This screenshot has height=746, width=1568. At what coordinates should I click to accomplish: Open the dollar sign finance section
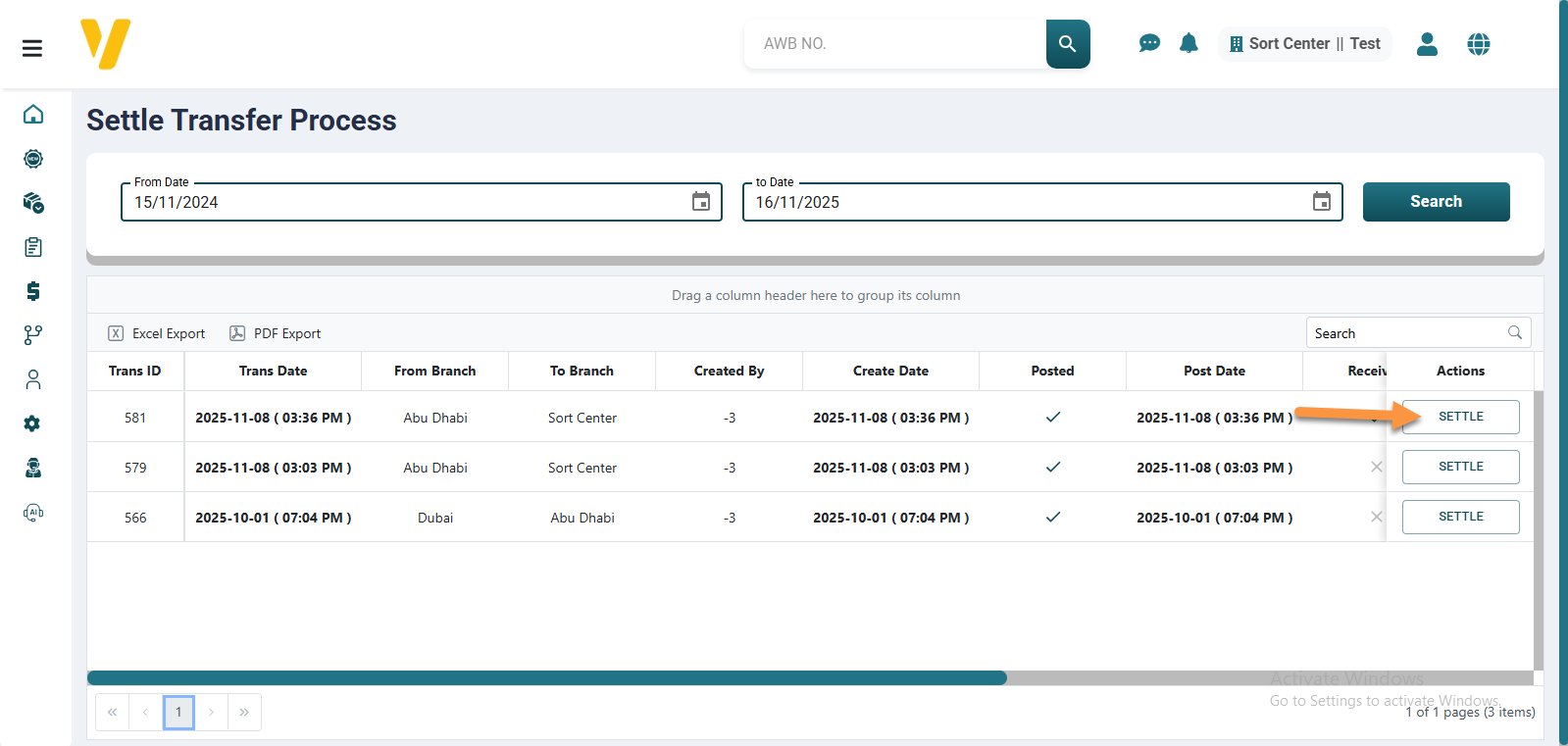(33, 291)
